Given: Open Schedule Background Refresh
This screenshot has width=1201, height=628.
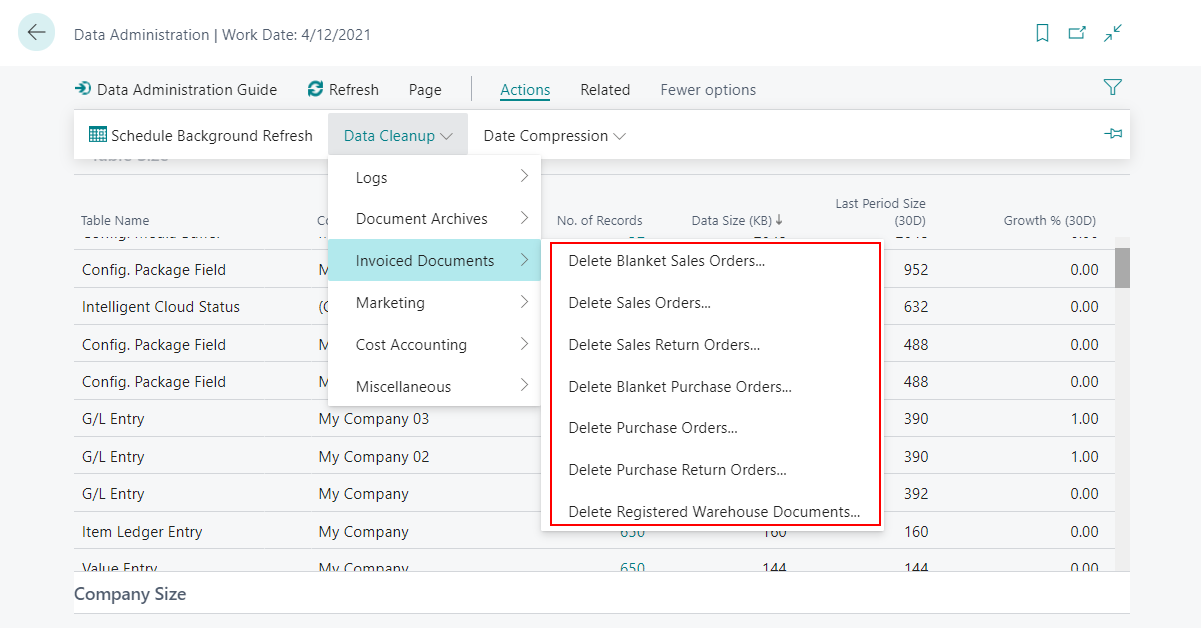Looking at the screenshot, I should click(200, 134).
